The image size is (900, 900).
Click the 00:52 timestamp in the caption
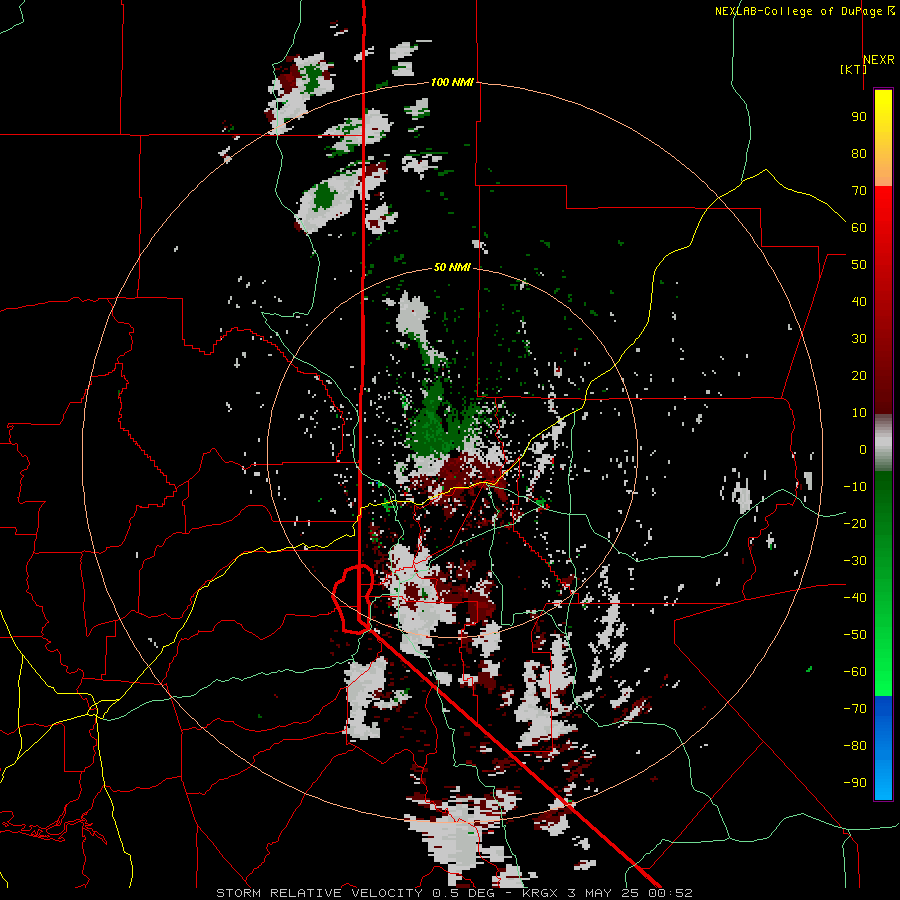[670, 893]
